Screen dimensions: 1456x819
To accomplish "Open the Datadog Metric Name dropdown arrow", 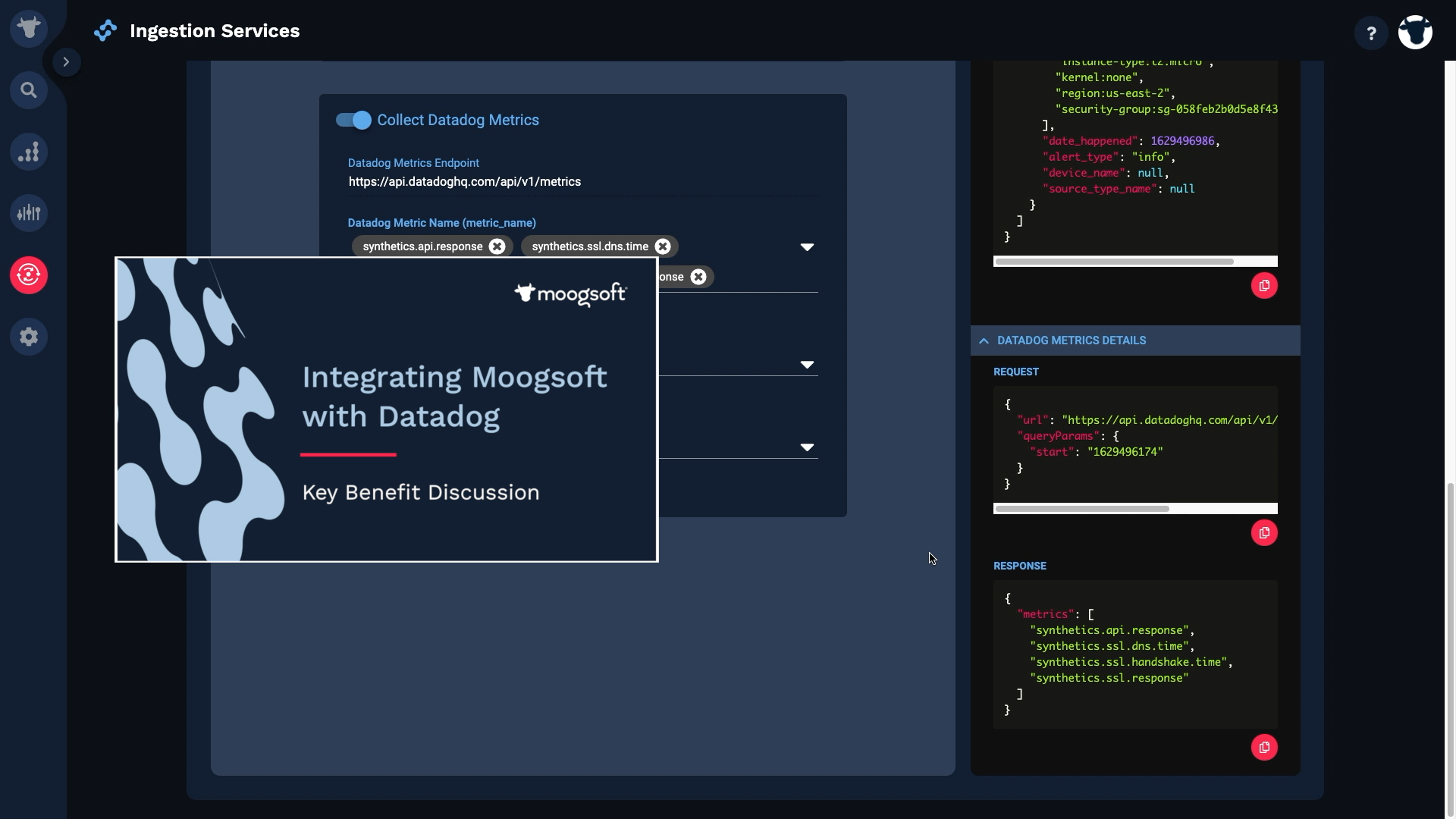I will [807, 247].
